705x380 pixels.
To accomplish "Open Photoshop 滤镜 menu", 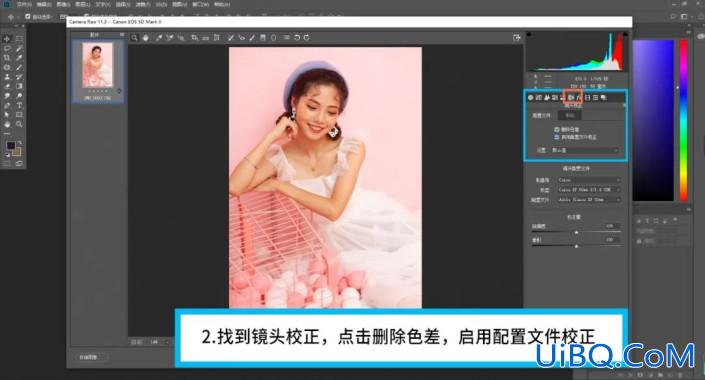I will click(143, 4).
